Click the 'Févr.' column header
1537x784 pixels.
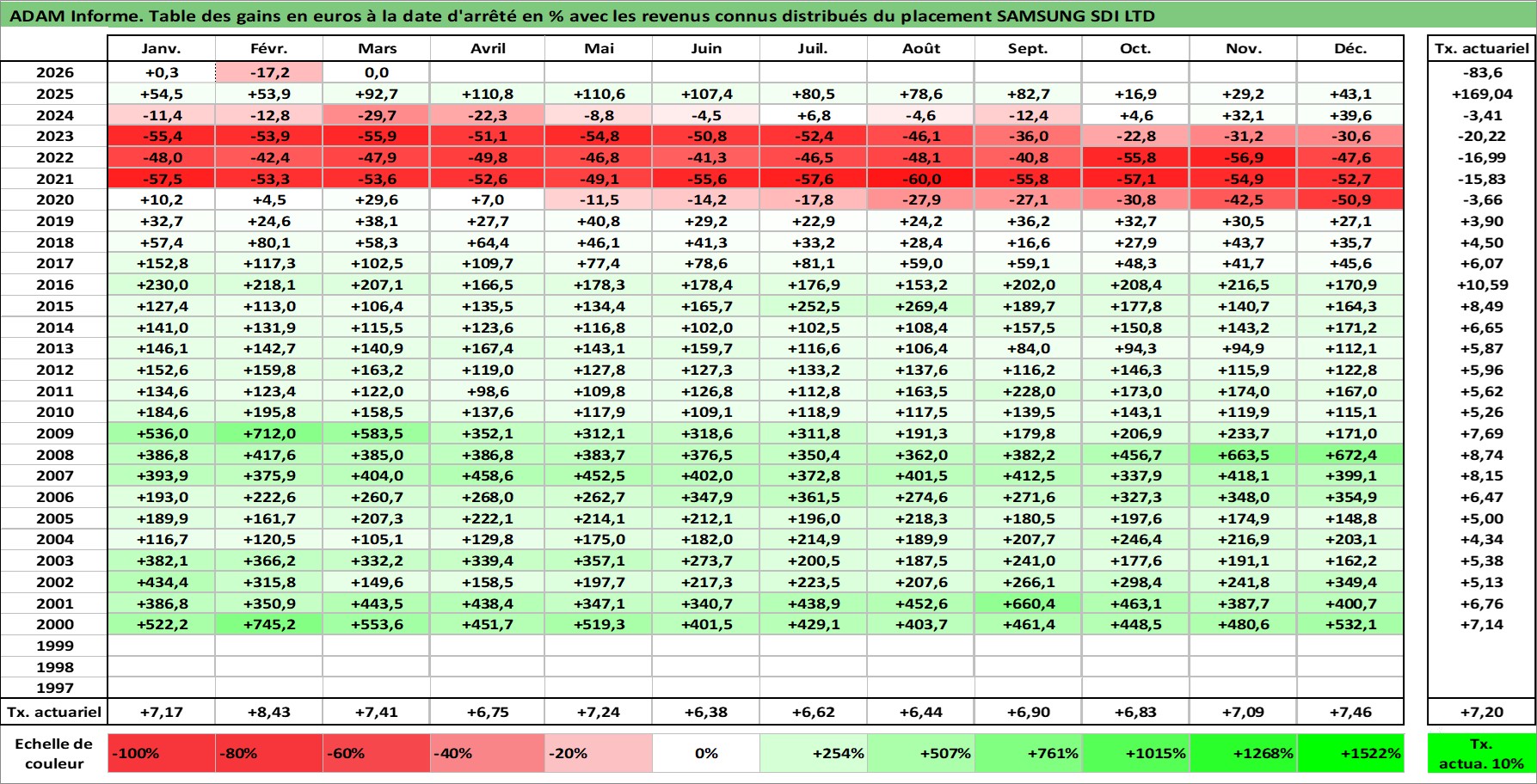269,49
